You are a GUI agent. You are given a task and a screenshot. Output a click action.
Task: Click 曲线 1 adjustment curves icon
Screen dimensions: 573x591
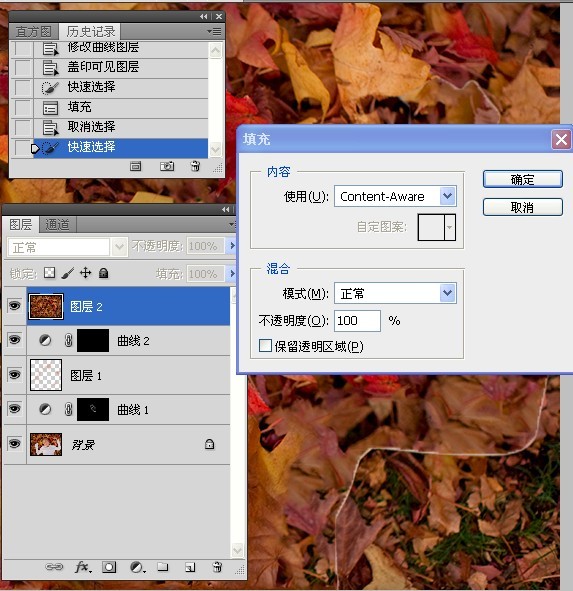[x=45, y=409]
